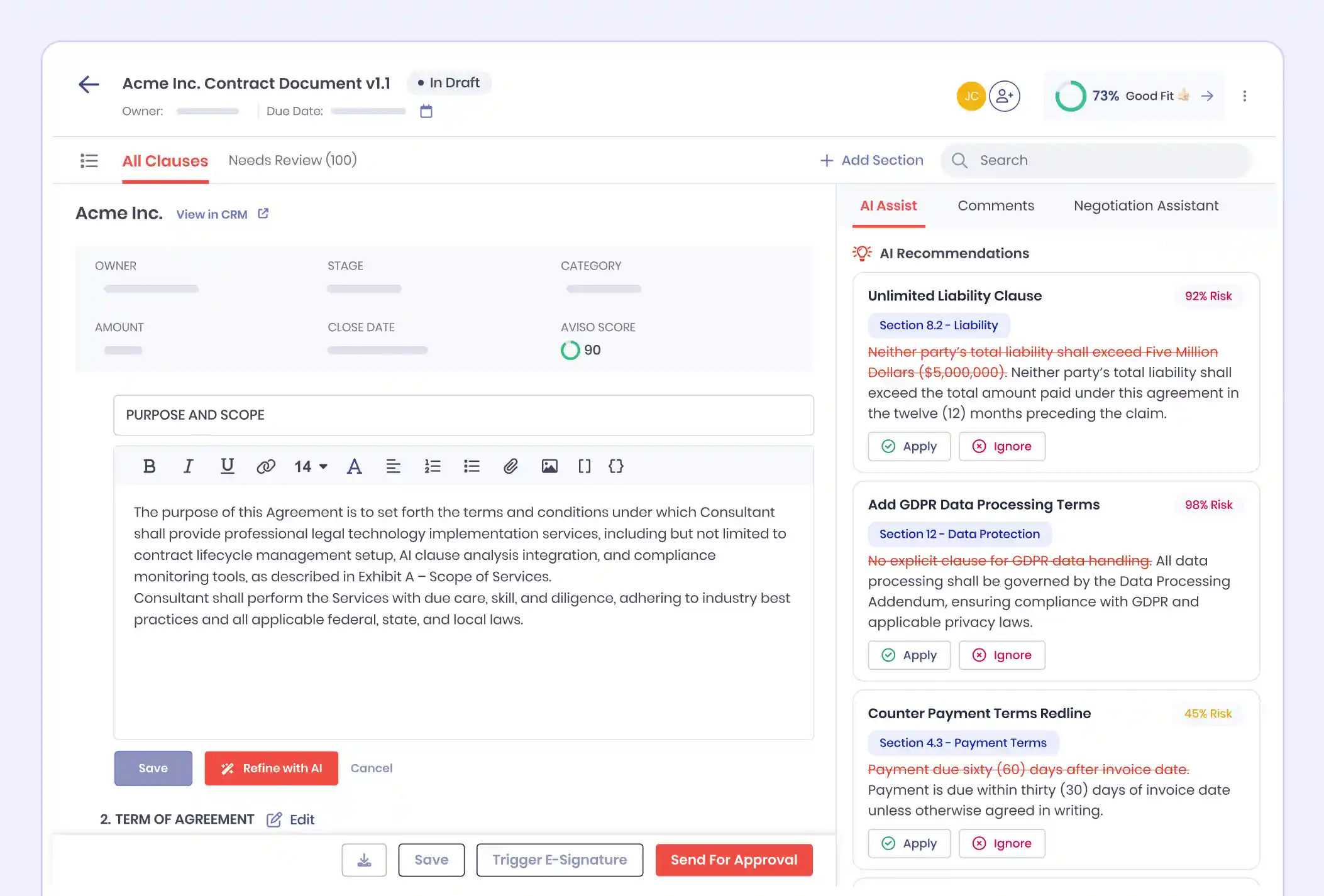The height and width of the screenshot is (896, 1324).
Task: Ignore the GDPR Data Processing recommendation
Action: click(x=1001, y=655)
